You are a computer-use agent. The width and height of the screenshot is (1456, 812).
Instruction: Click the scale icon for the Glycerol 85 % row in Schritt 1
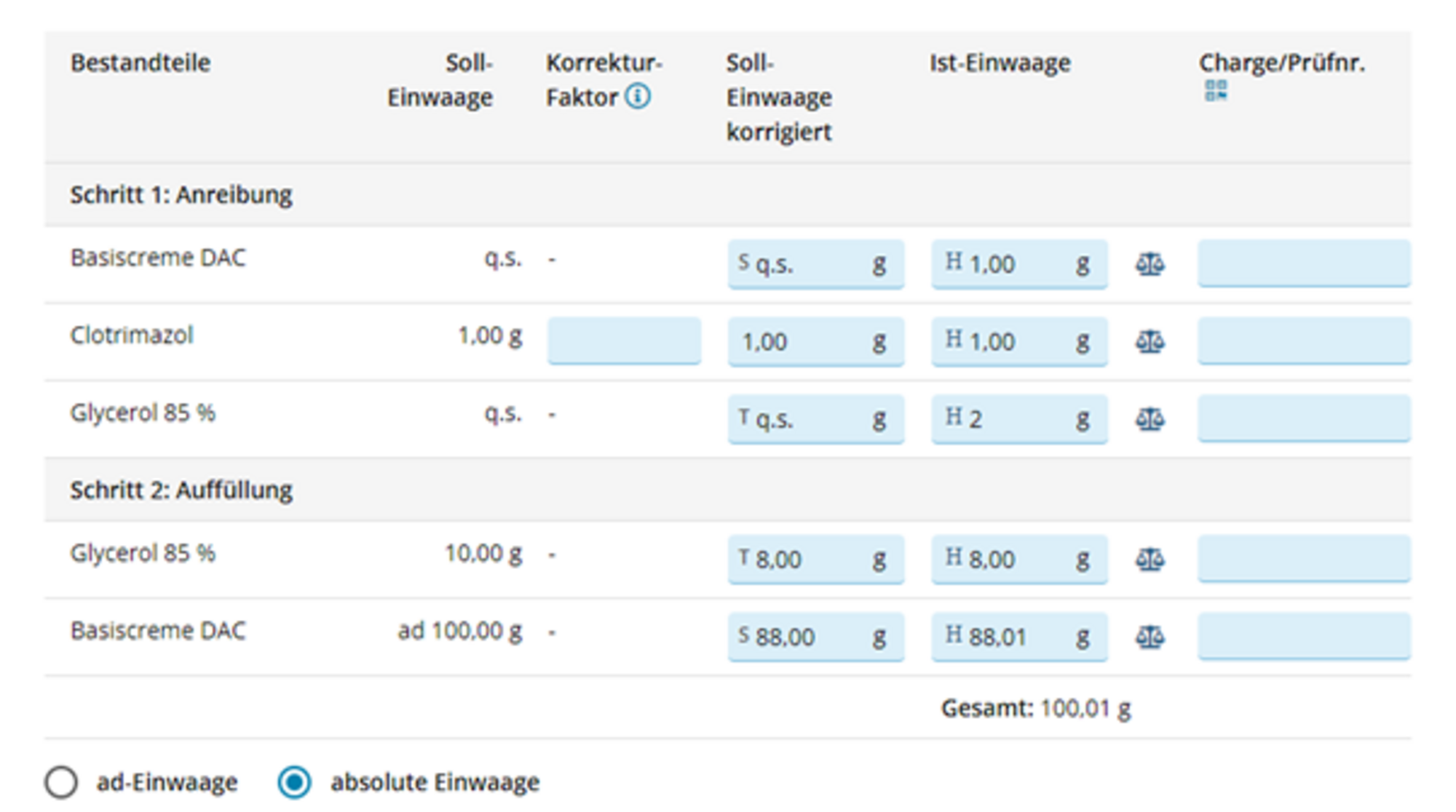point(1150,419)
